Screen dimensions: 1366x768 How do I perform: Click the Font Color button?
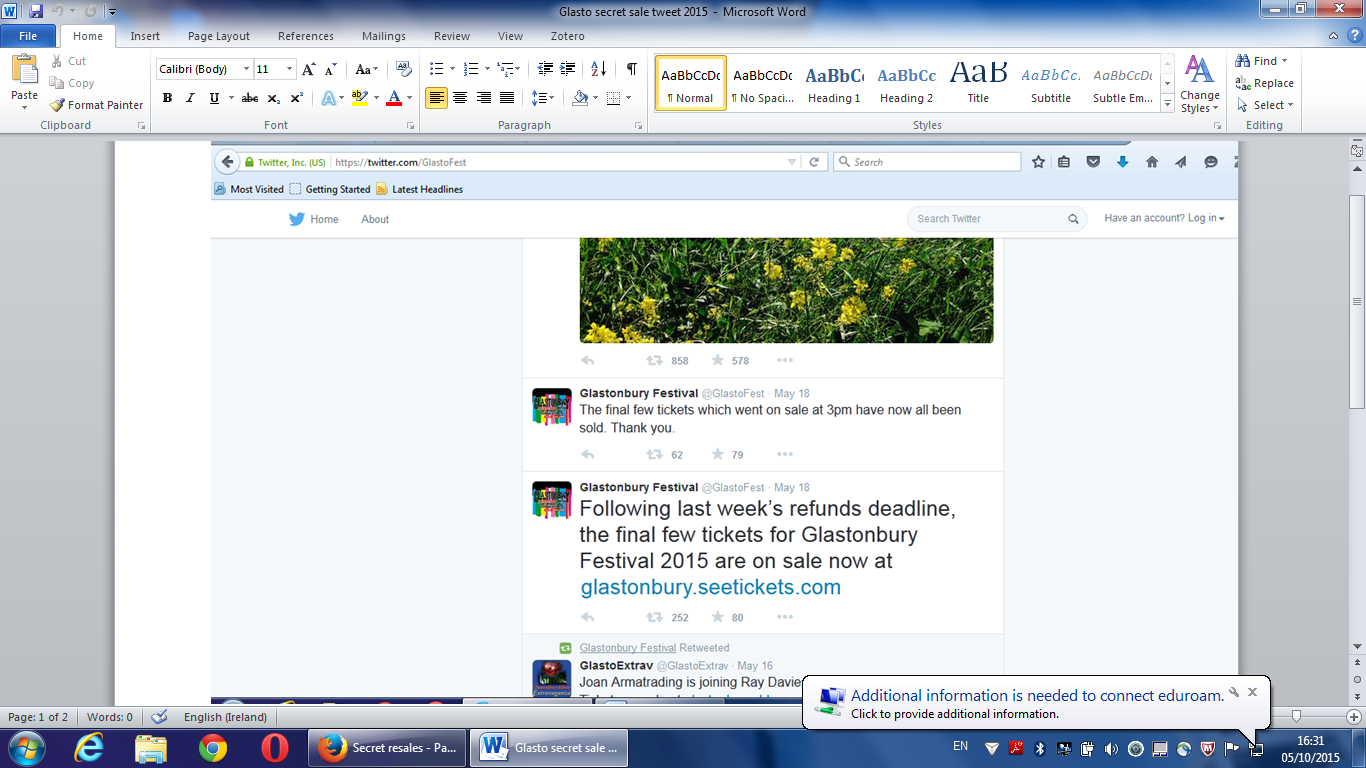click(x=394, y=98)
